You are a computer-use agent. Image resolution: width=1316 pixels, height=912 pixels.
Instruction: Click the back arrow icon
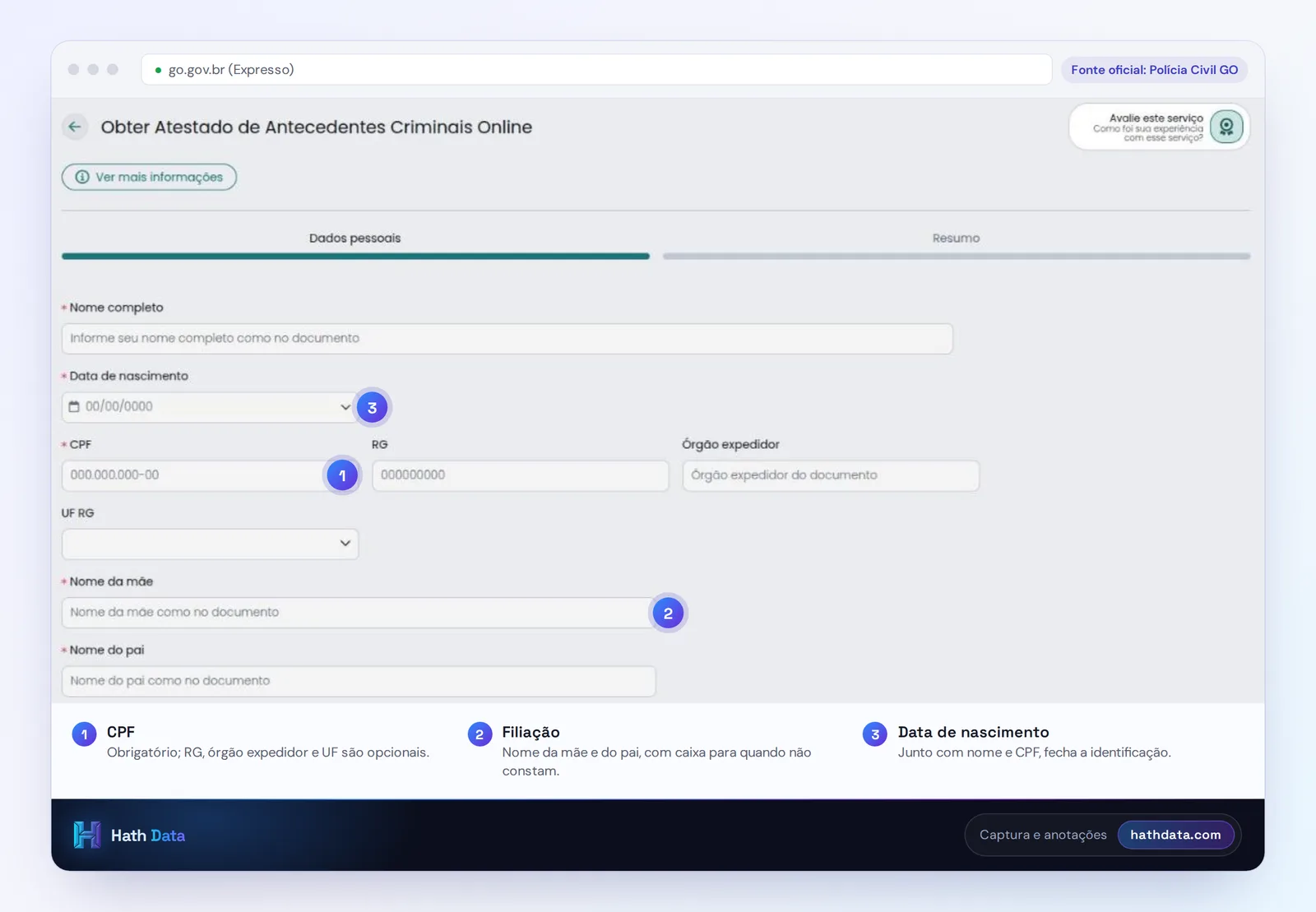(x=75, y=127)
